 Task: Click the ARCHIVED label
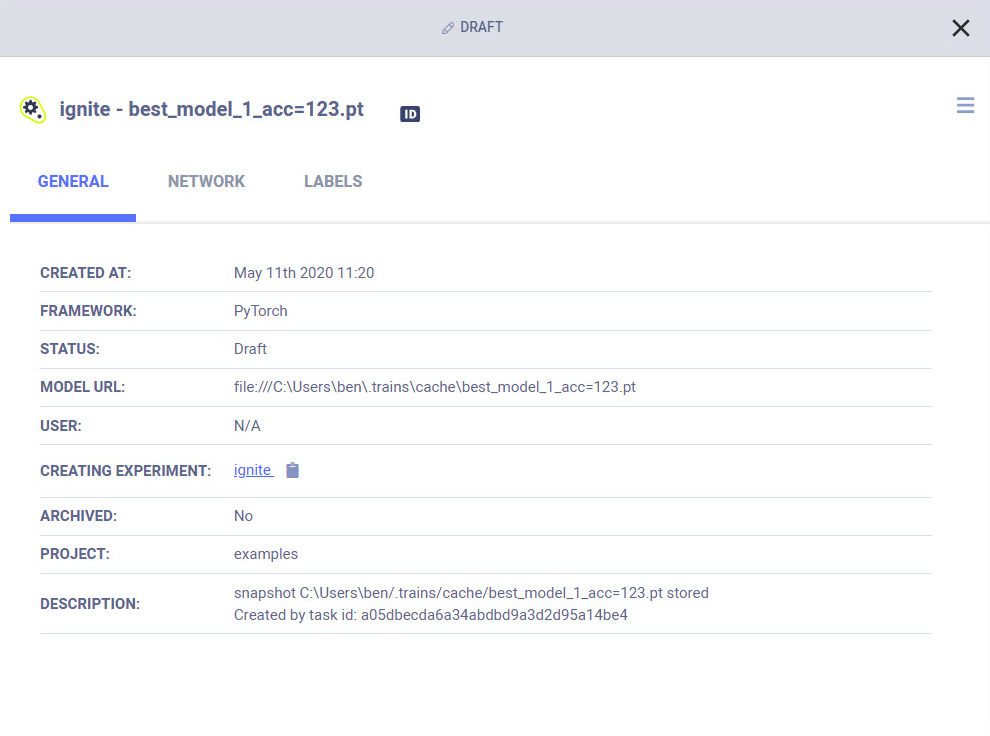78,516
